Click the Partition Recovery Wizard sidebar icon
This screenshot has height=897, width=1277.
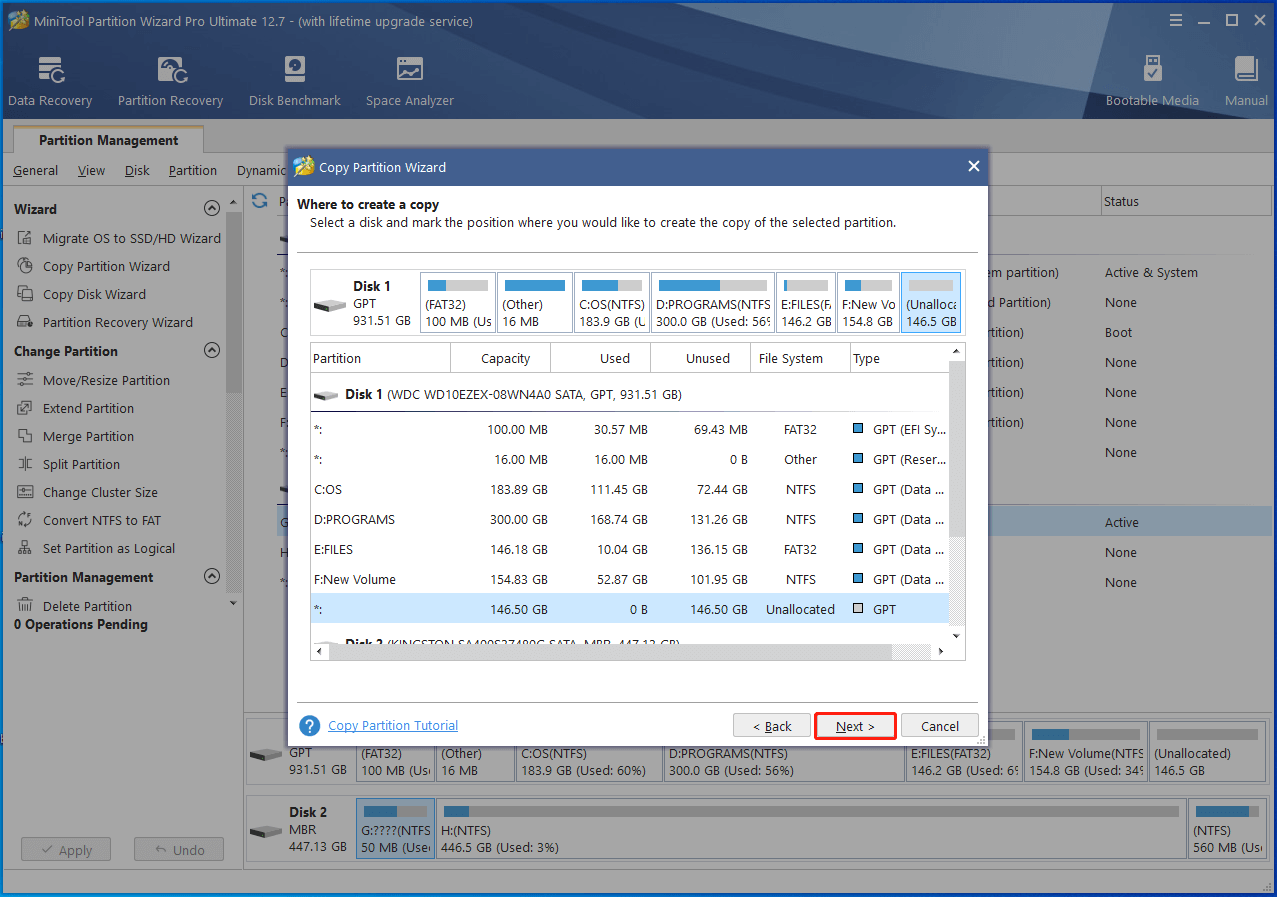click(25, 322)
